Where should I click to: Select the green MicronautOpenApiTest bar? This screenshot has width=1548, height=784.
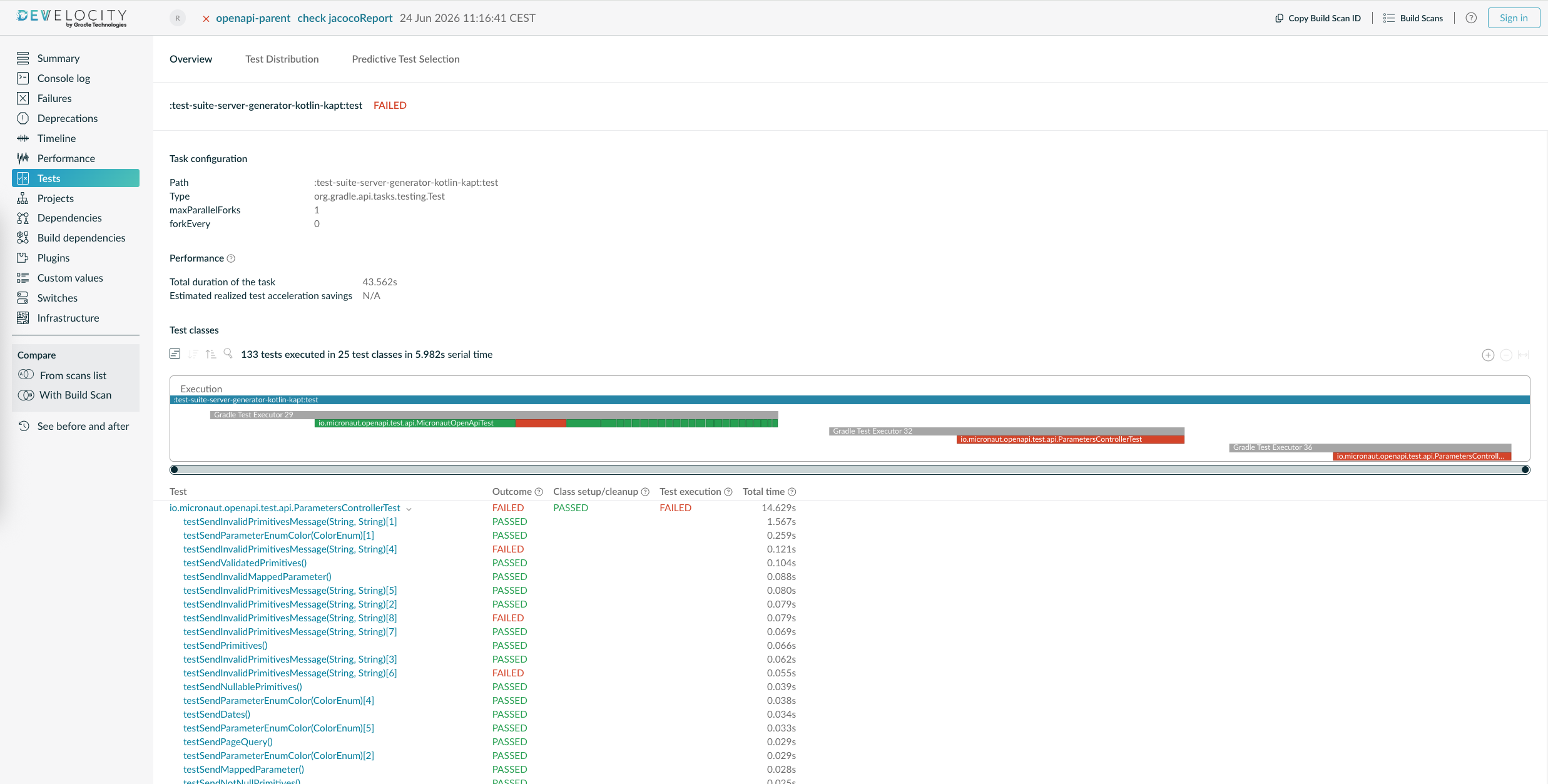[x=415, y=424]
